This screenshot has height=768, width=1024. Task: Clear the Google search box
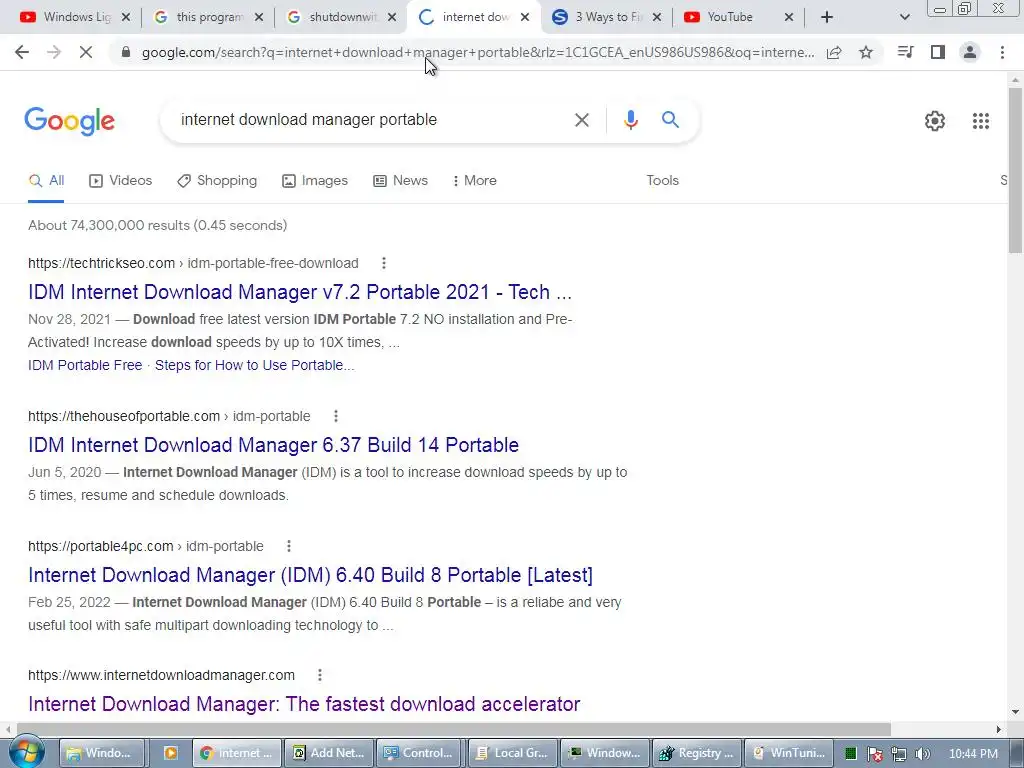[581, 120]
